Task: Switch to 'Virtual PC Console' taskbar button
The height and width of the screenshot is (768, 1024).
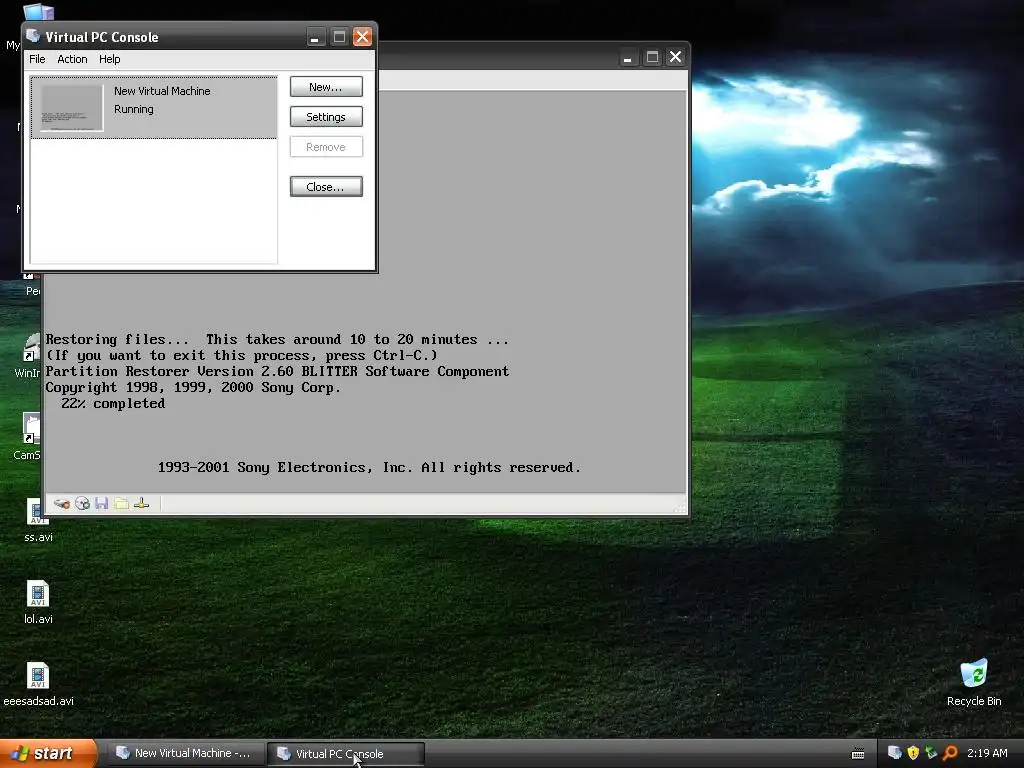Action: point(345,754)
